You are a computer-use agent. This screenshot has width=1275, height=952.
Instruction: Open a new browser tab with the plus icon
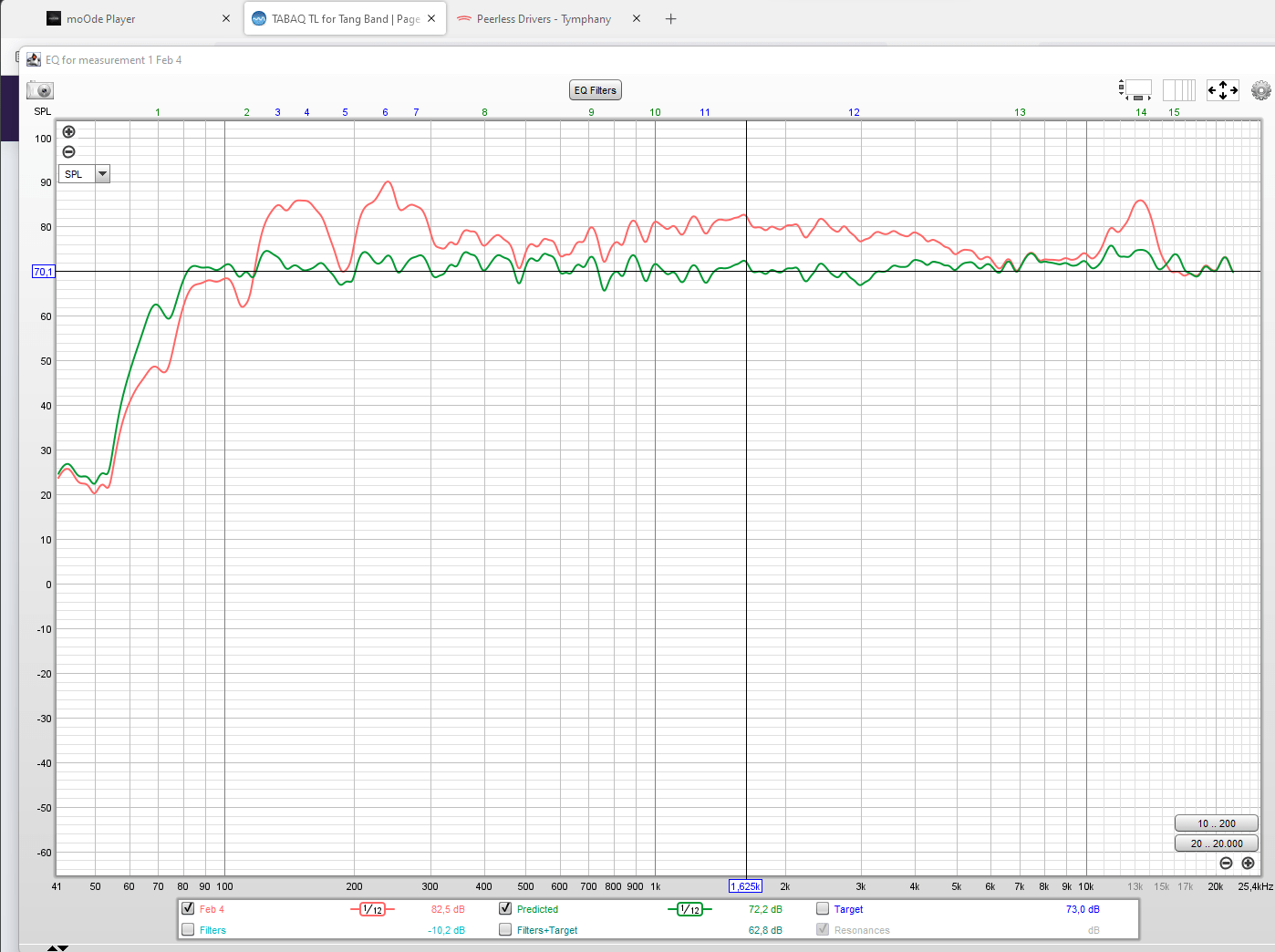(x=671, y=18)
